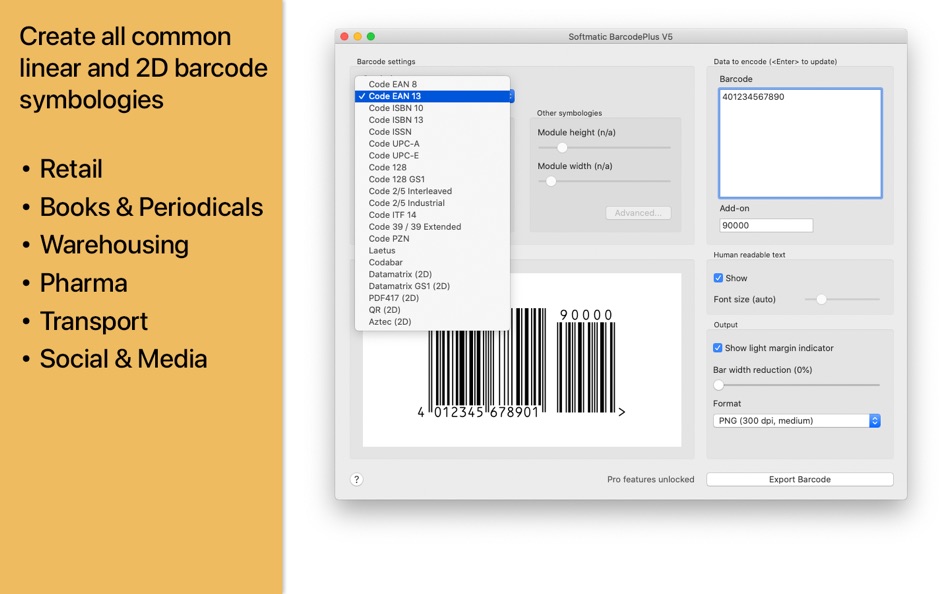Select Code PZN entry
The width and height of the screenshot is (950, 594).
(433, 239)
